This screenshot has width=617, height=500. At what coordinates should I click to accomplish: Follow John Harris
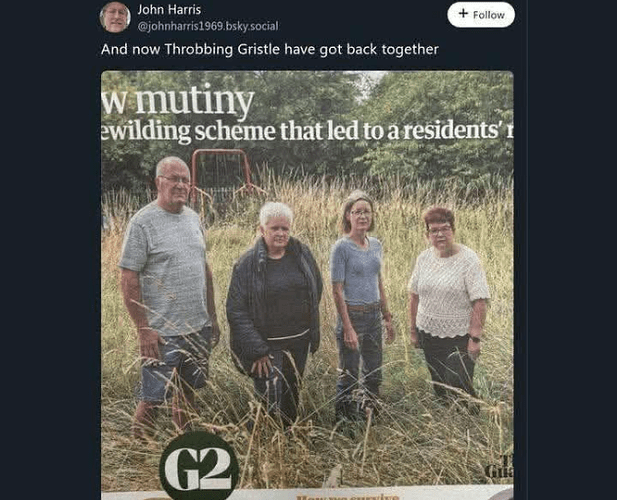point(481,15)
